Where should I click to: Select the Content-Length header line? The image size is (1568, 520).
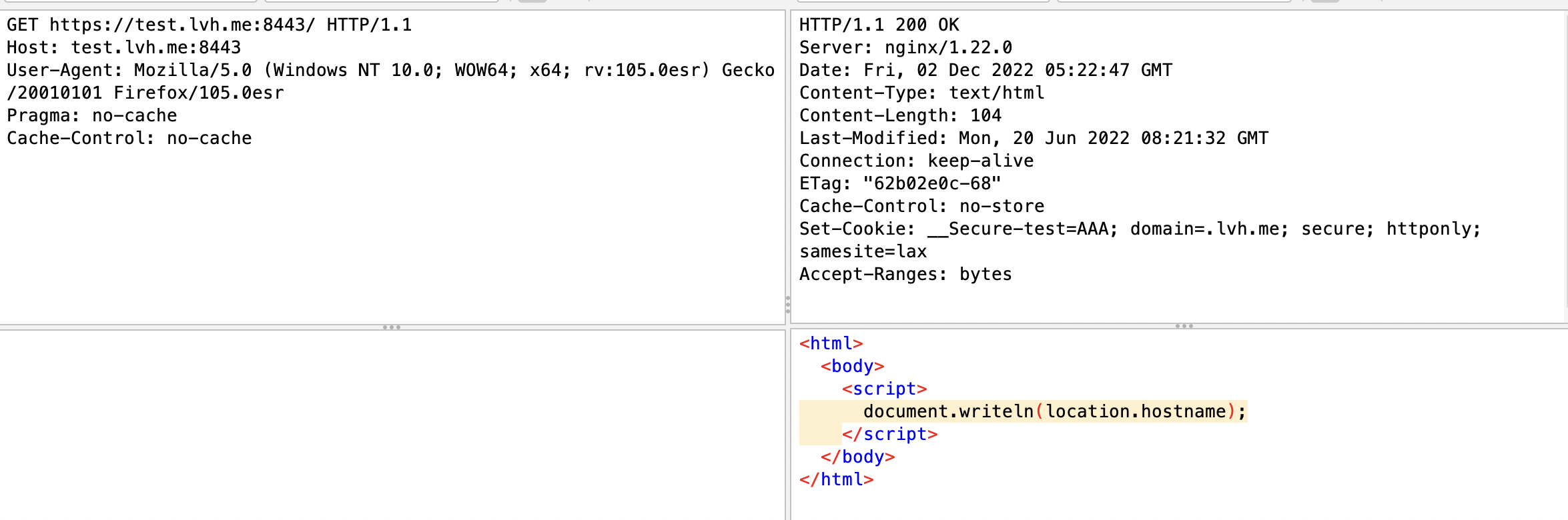[899, 115]
